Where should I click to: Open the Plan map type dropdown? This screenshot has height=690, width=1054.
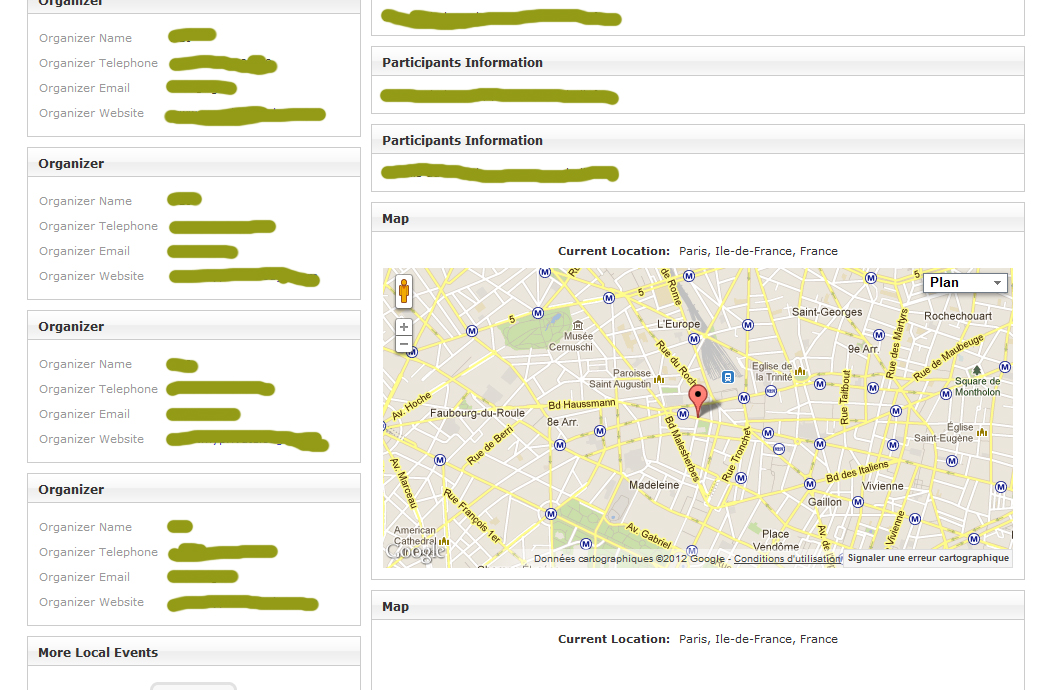(x=965, y=283)
